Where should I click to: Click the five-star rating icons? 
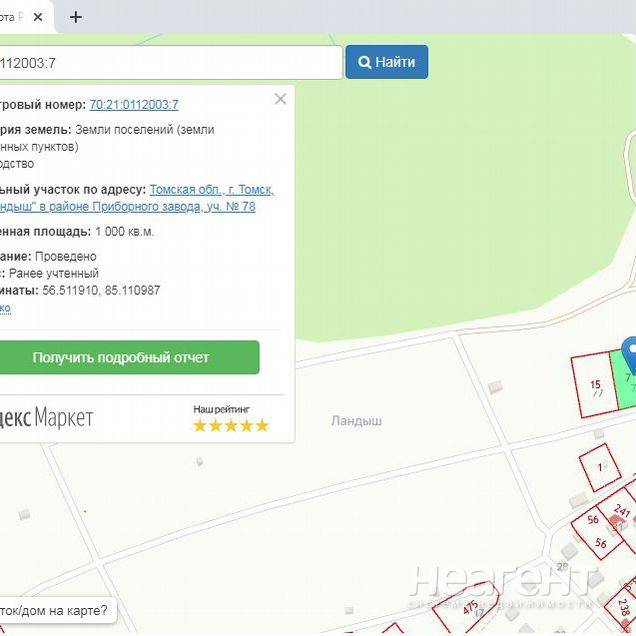[231, 425]
